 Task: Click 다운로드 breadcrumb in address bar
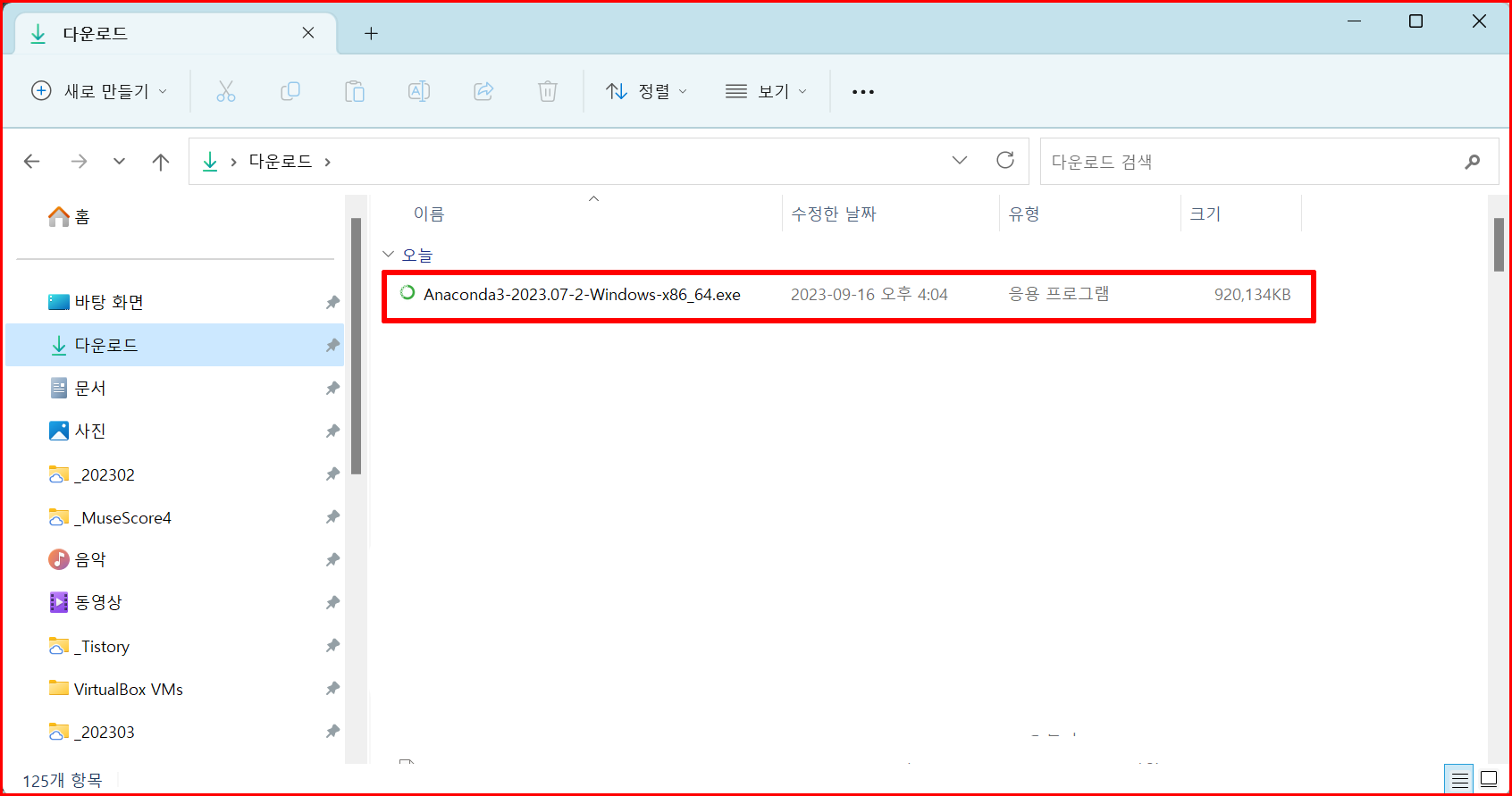(x=281, y=161)
